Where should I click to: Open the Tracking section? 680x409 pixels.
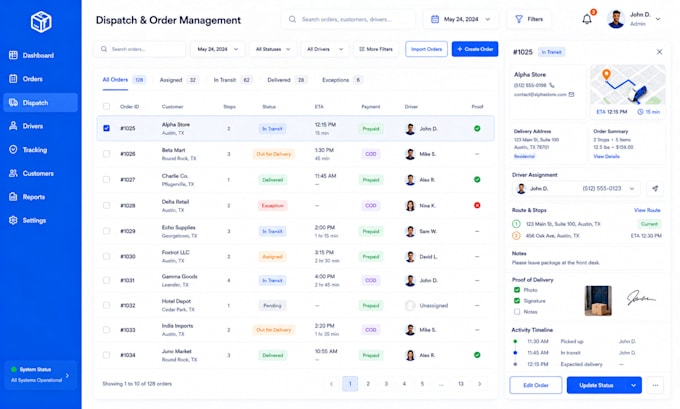40,150
